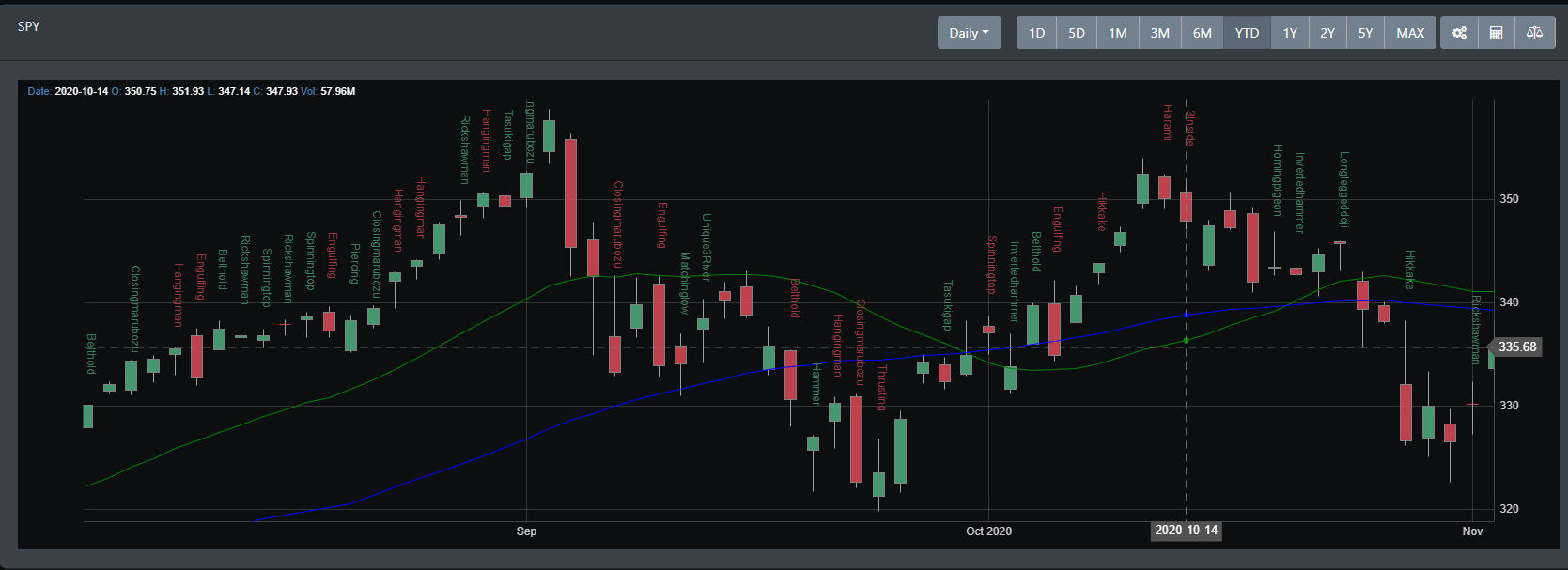Click the Homingpigeon pattern label
This screenshot has width=1568, height=570.
[x=1278, y=180]
